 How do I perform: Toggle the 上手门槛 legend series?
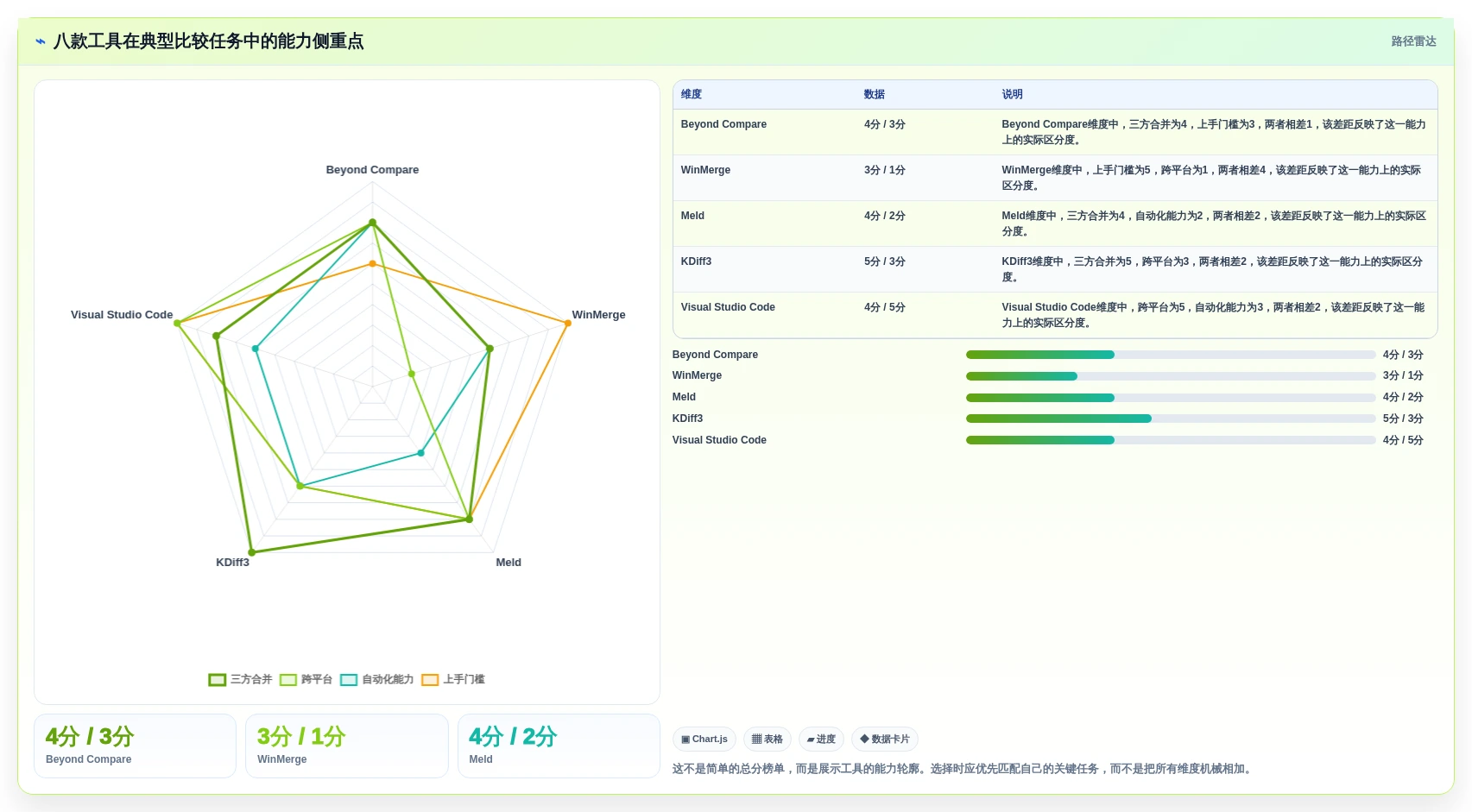(452, 679)
